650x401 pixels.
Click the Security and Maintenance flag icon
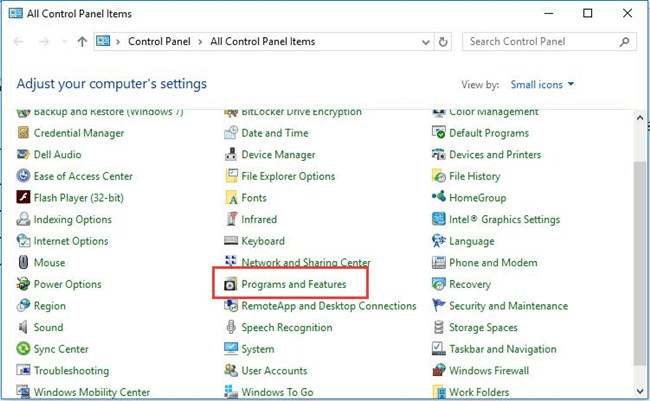[x=439, y=305]
